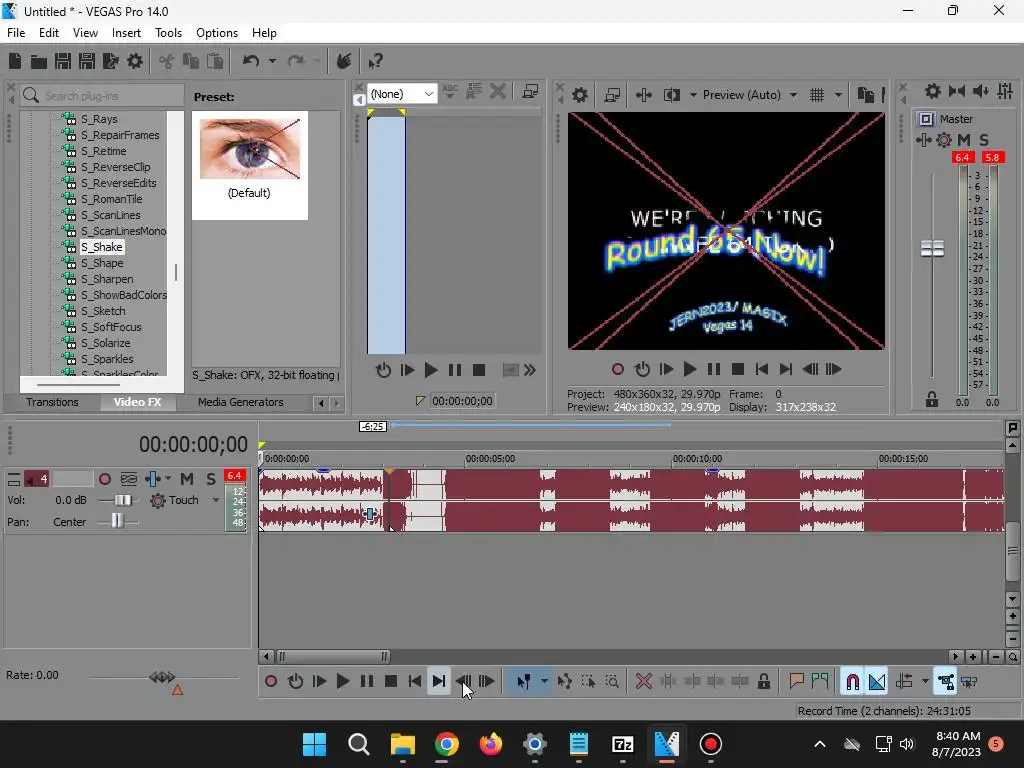Open the File menu

(16, 33)
